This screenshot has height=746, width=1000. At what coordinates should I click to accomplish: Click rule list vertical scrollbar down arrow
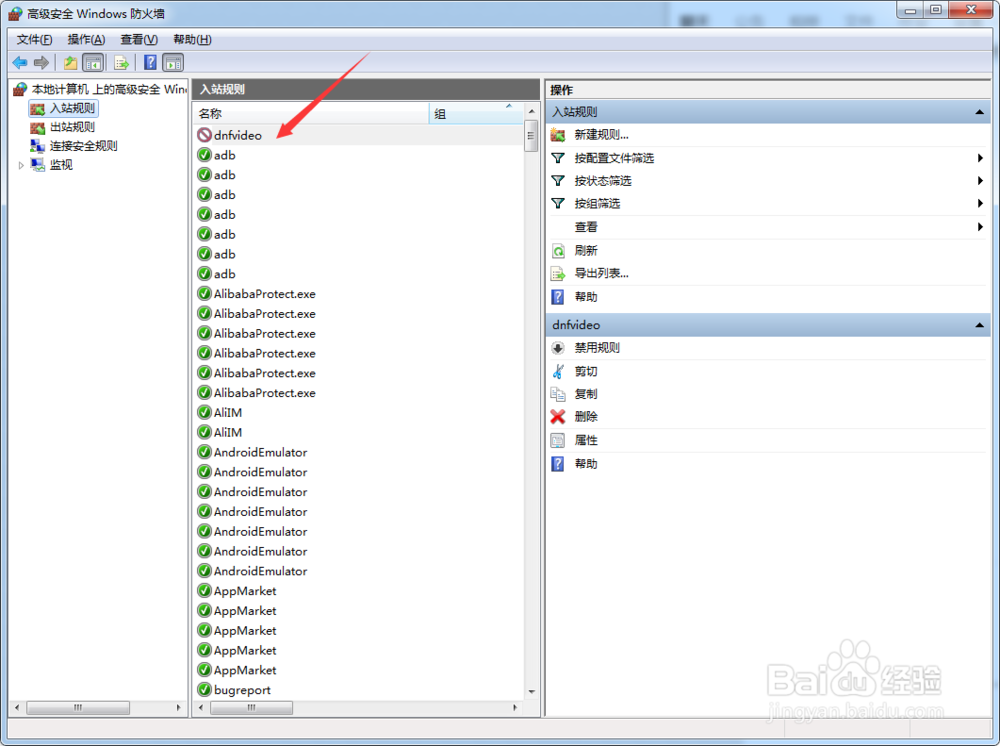[531, 692]
